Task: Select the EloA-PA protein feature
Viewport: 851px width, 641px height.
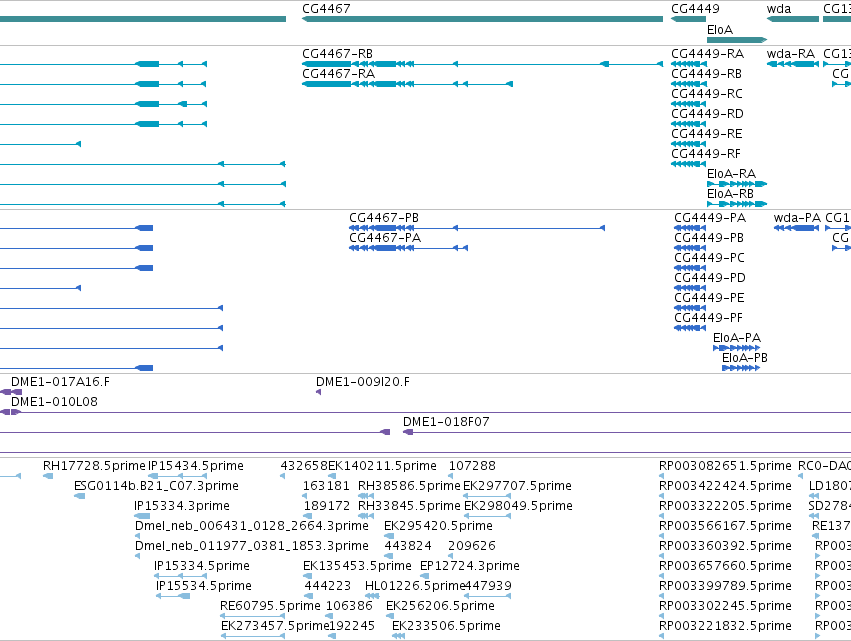Action: click(x=736, y=348)
